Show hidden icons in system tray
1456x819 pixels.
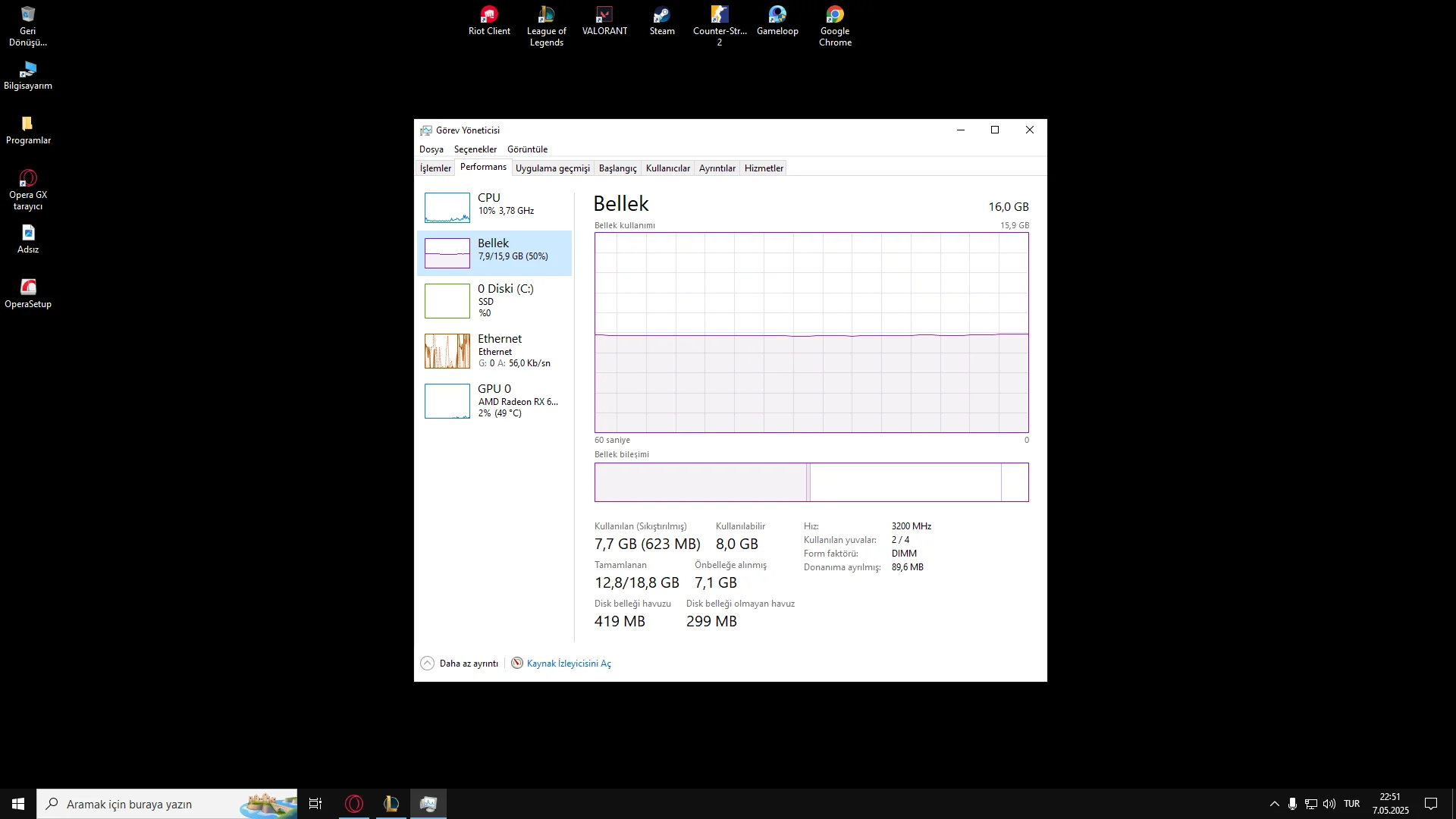1274,804
